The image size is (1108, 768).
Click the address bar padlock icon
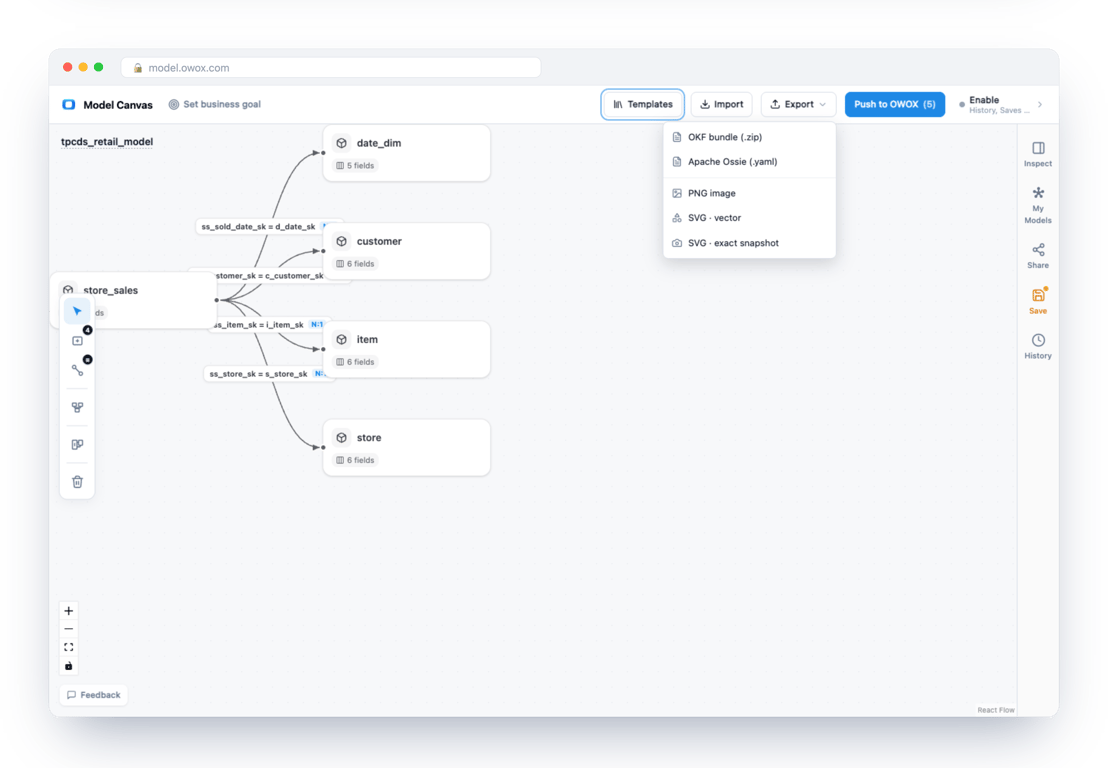138,68
